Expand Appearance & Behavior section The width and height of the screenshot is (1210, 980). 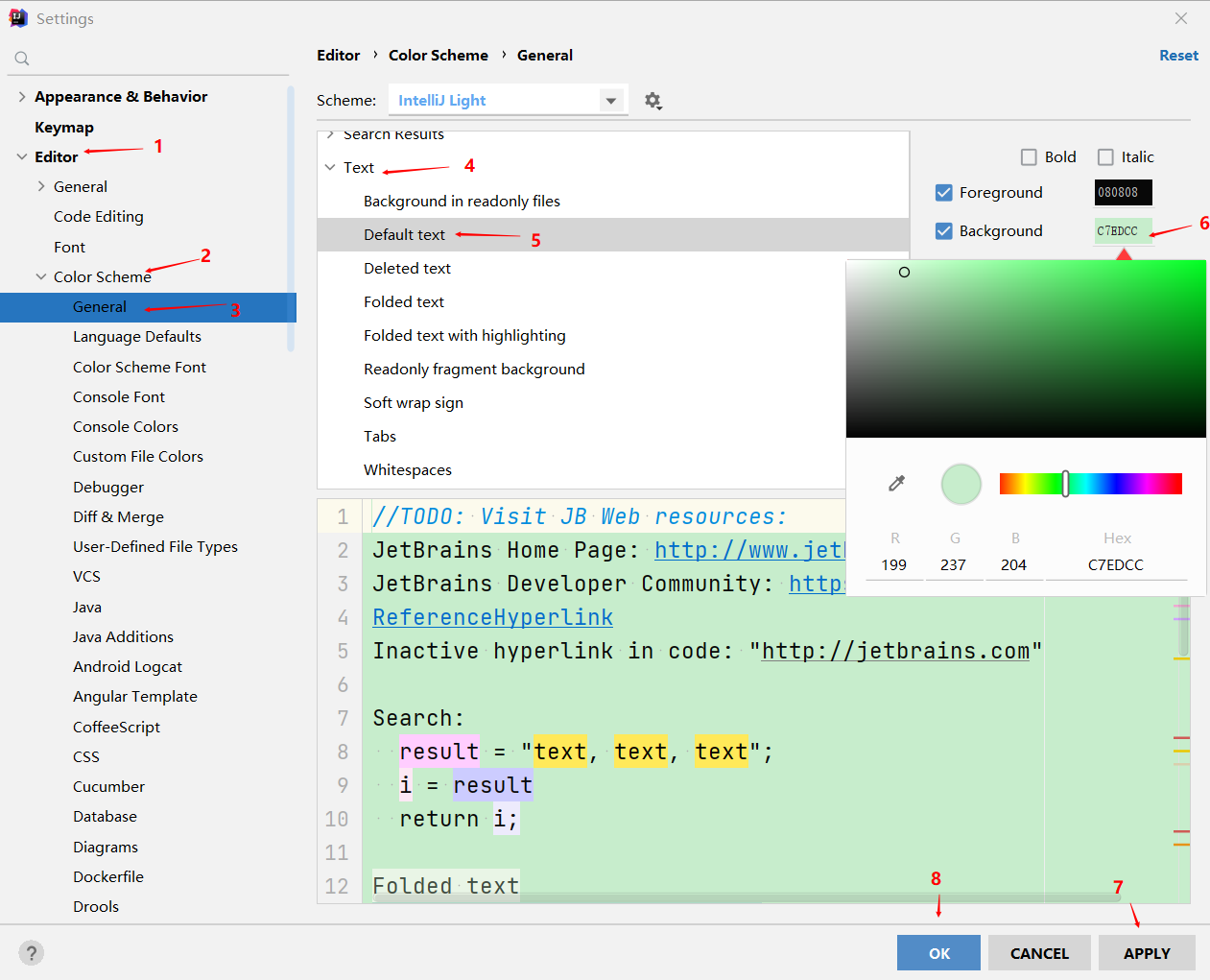[x=22, y=97]
